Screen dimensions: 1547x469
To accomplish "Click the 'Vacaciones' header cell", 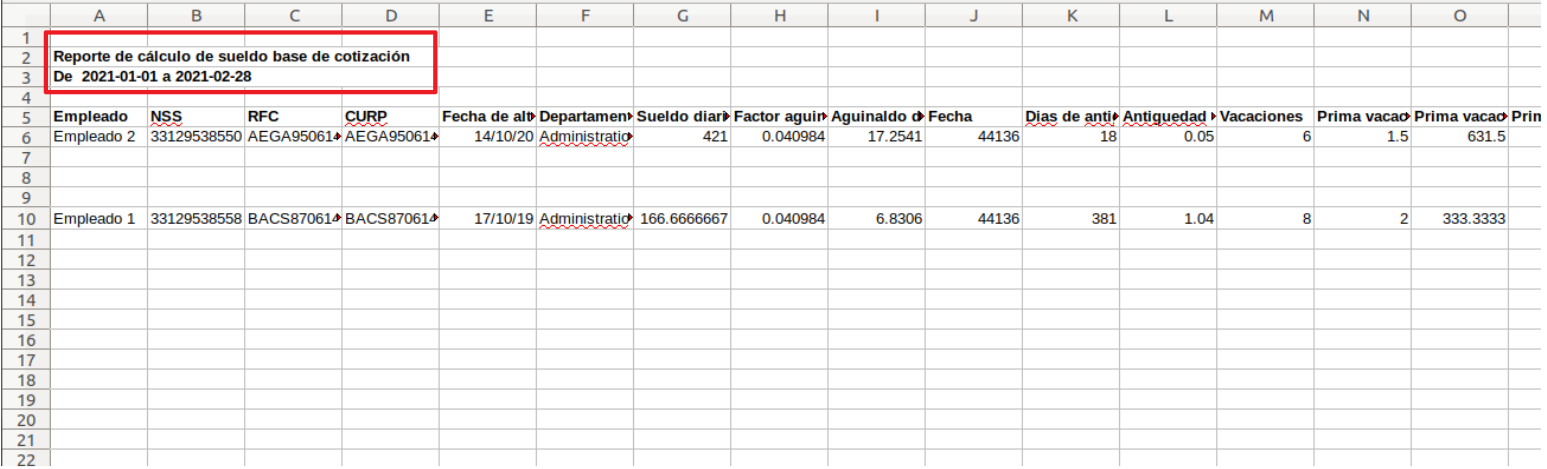I will pyautogui.click(x=1264, y=117).
